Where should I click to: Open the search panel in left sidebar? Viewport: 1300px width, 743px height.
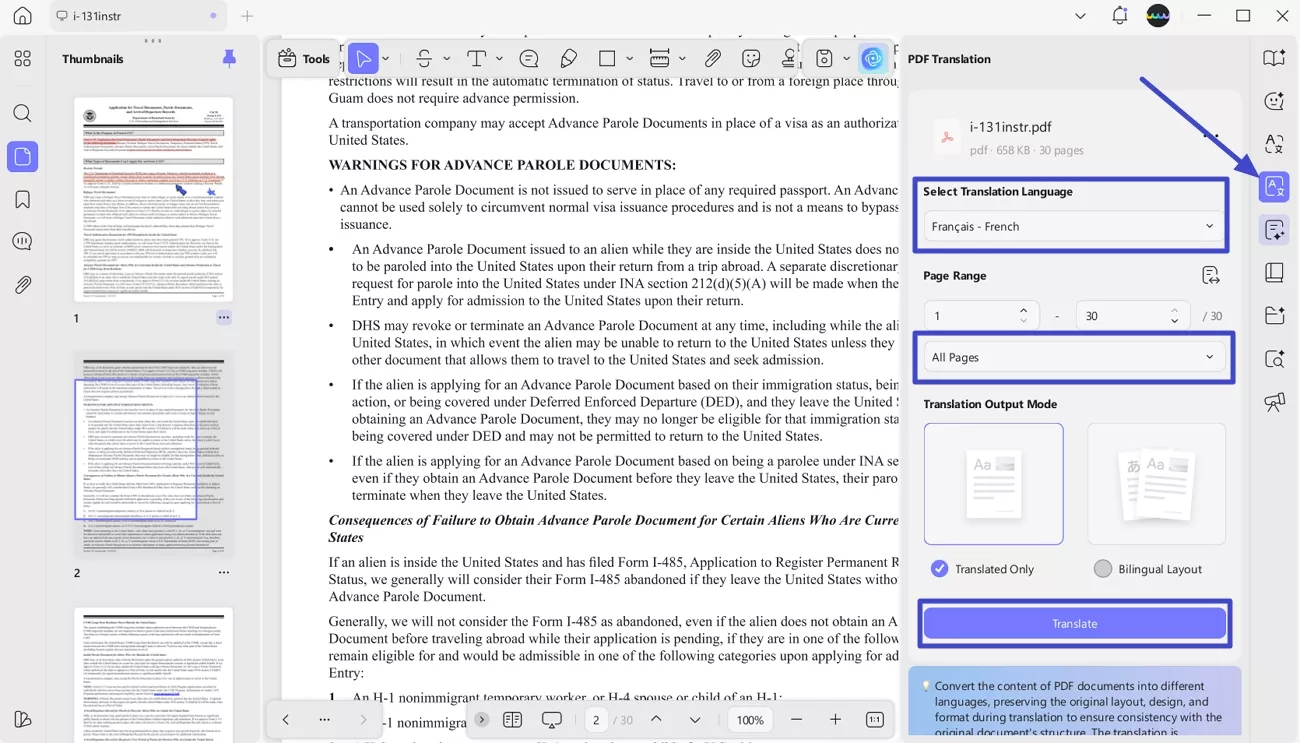pyautogui.click(x=22, y=113)
